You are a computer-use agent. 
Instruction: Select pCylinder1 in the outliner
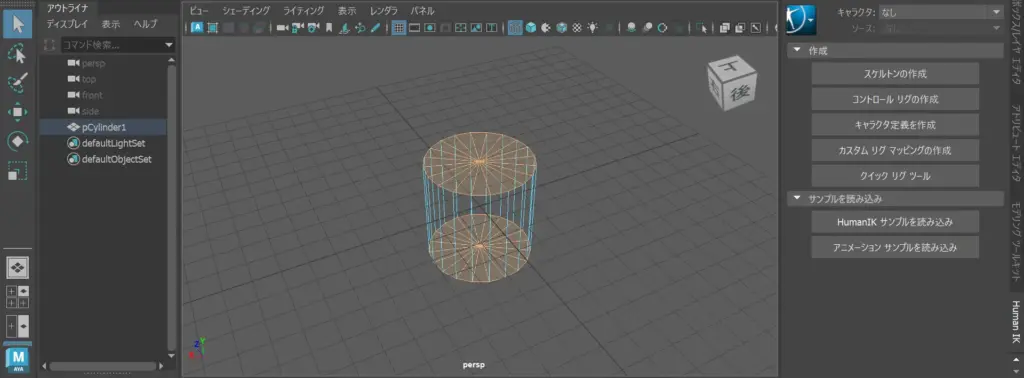click(103, 127)
